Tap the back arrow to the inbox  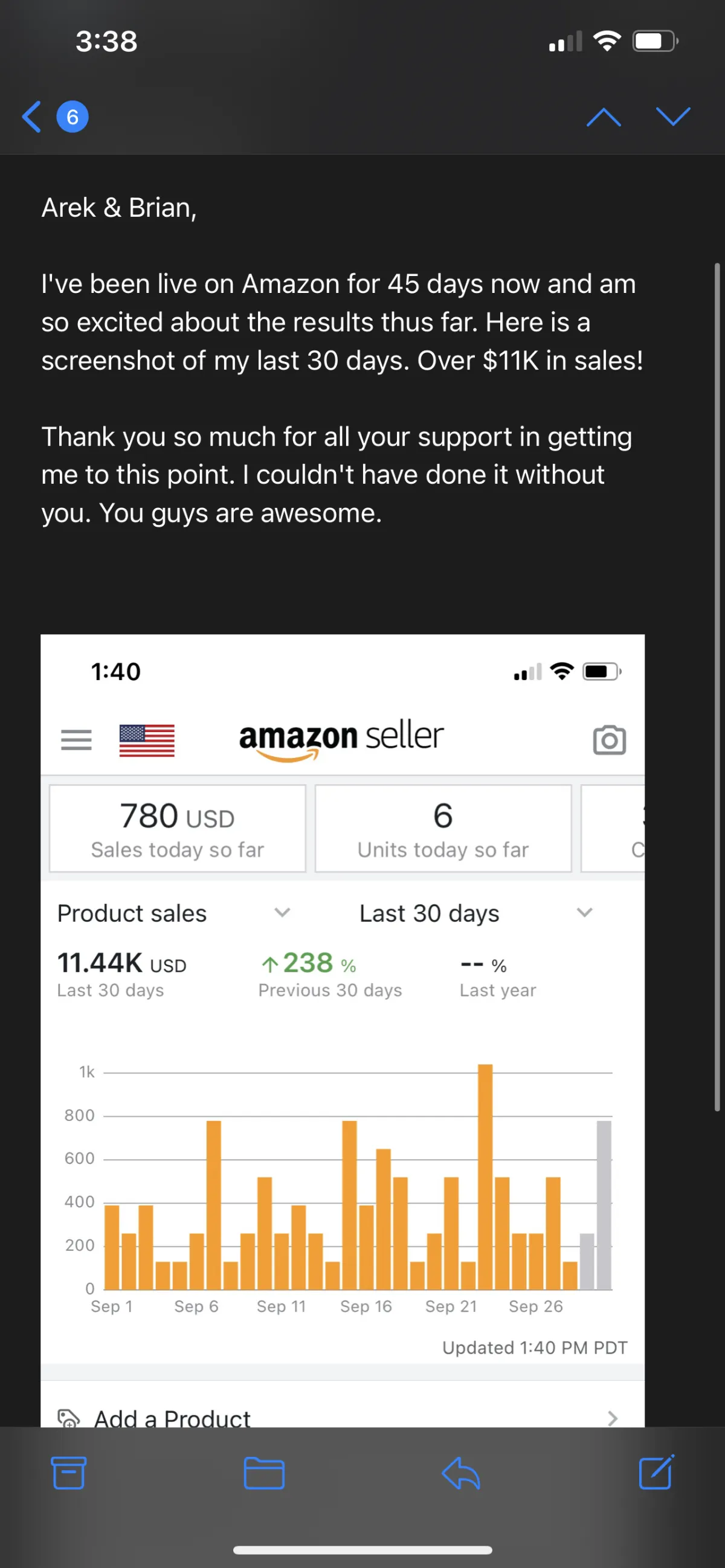tap(31, 117)
